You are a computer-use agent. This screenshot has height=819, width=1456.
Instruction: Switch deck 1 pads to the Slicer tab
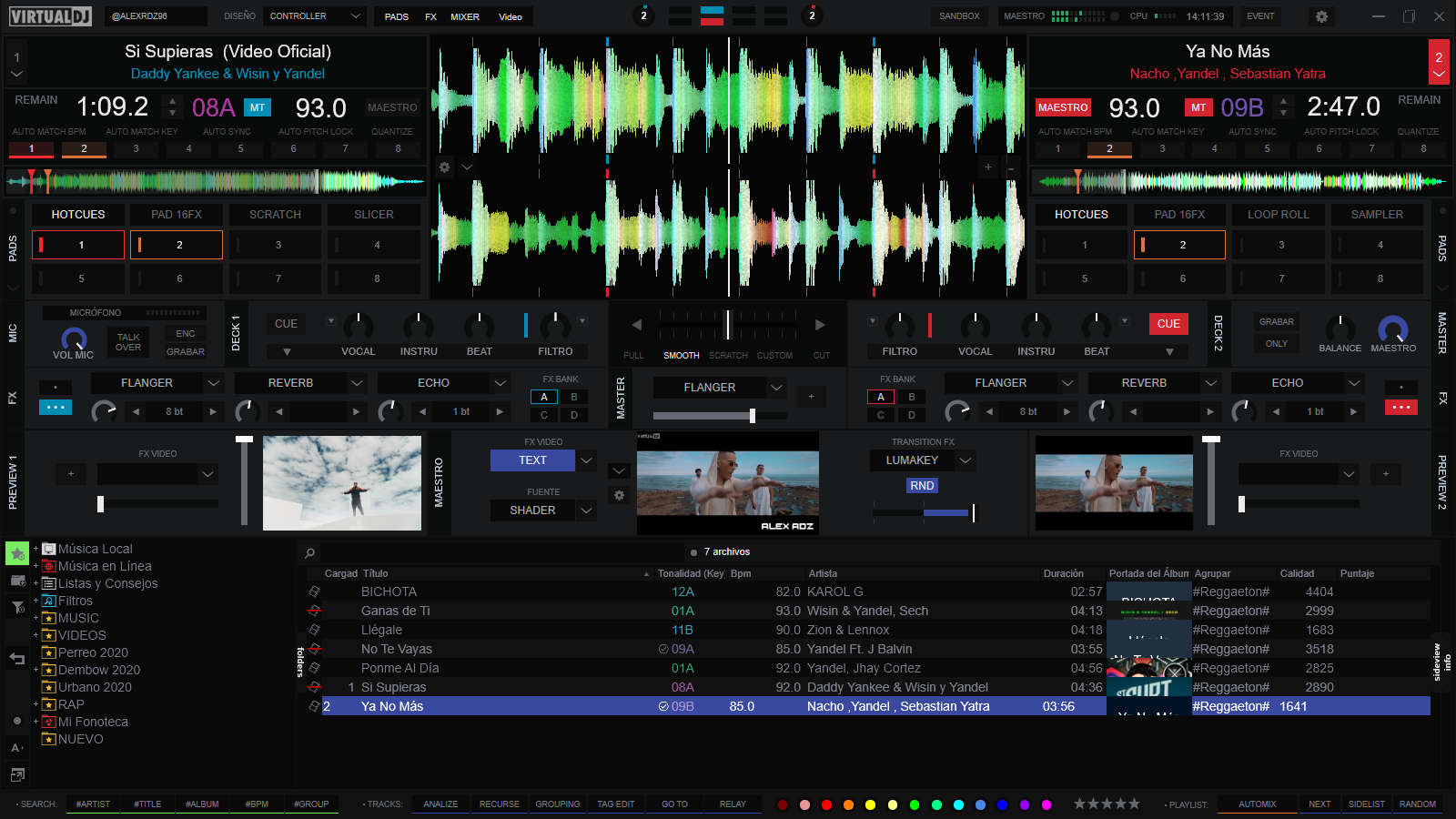[373, 215]
